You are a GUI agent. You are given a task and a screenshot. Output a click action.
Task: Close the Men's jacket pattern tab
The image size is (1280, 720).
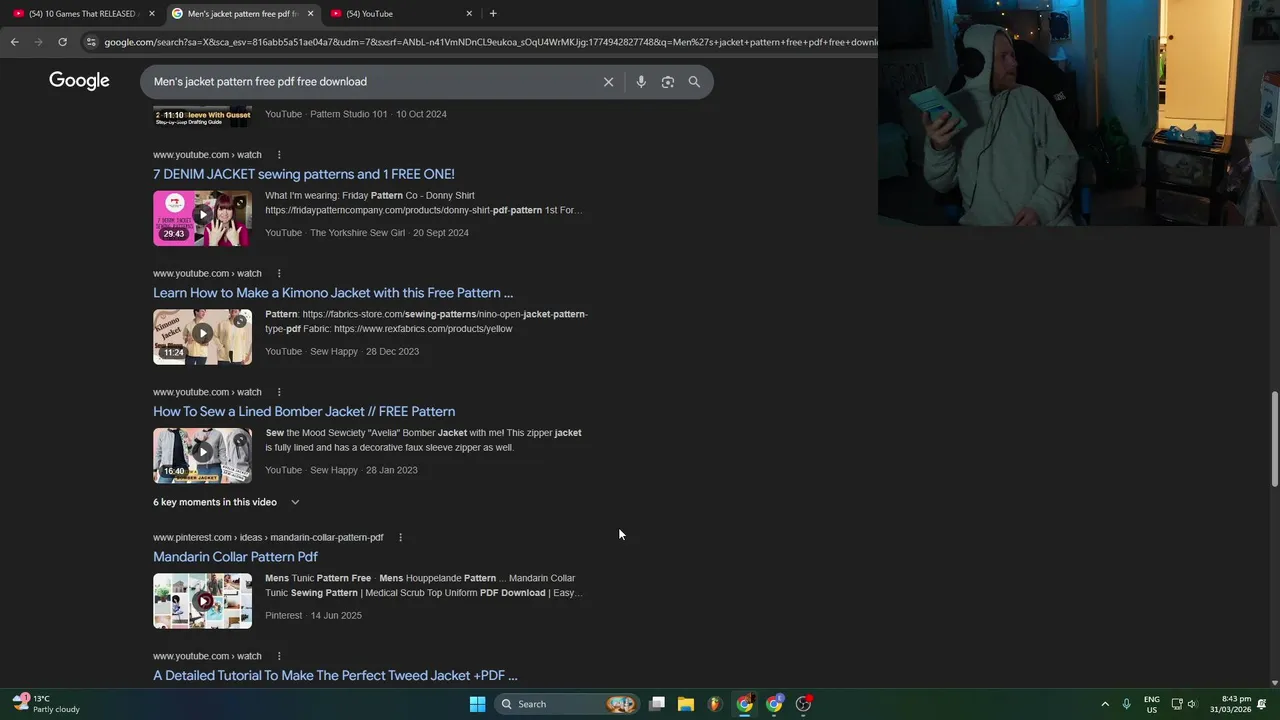point(310,13)
